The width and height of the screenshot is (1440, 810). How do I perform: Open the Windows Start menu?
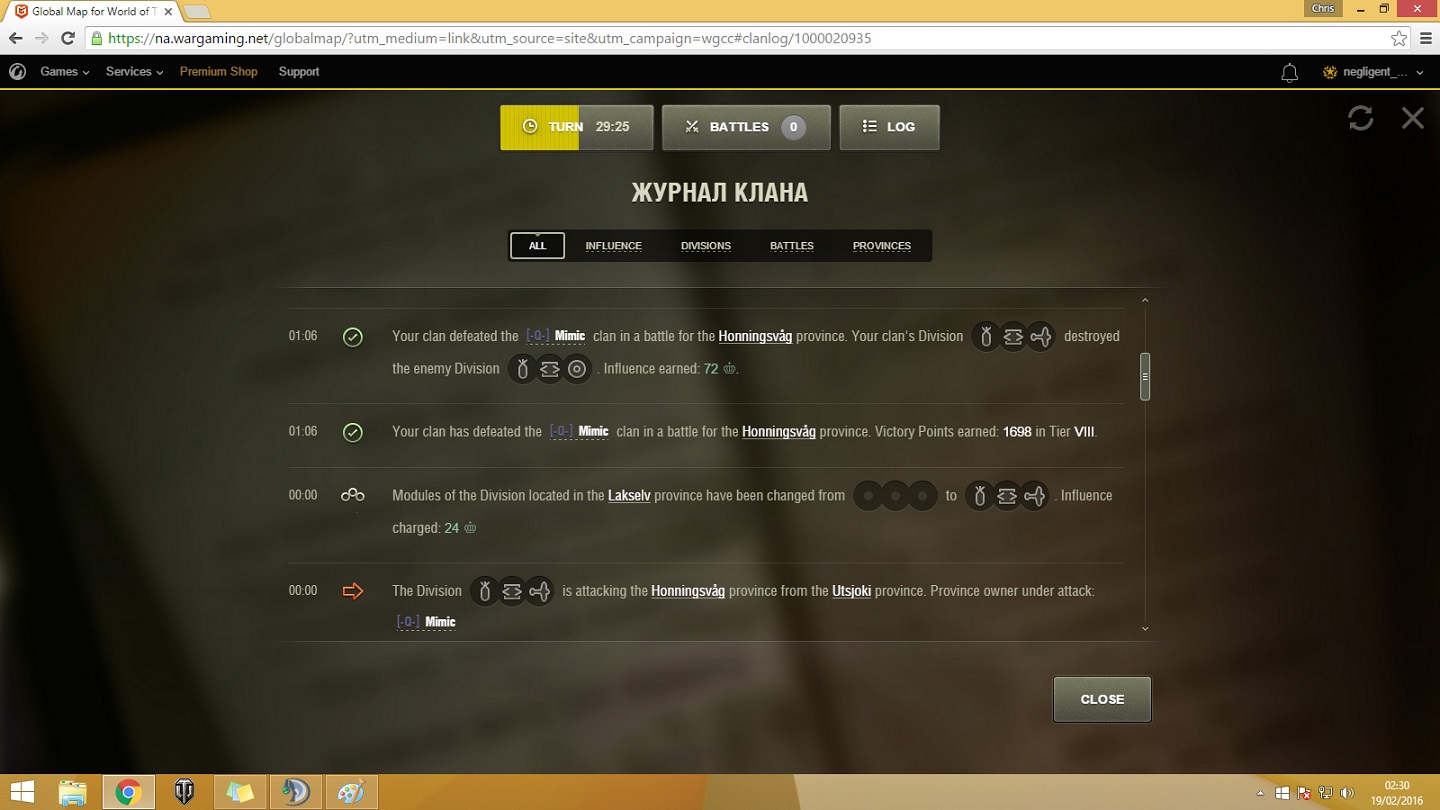22,792
